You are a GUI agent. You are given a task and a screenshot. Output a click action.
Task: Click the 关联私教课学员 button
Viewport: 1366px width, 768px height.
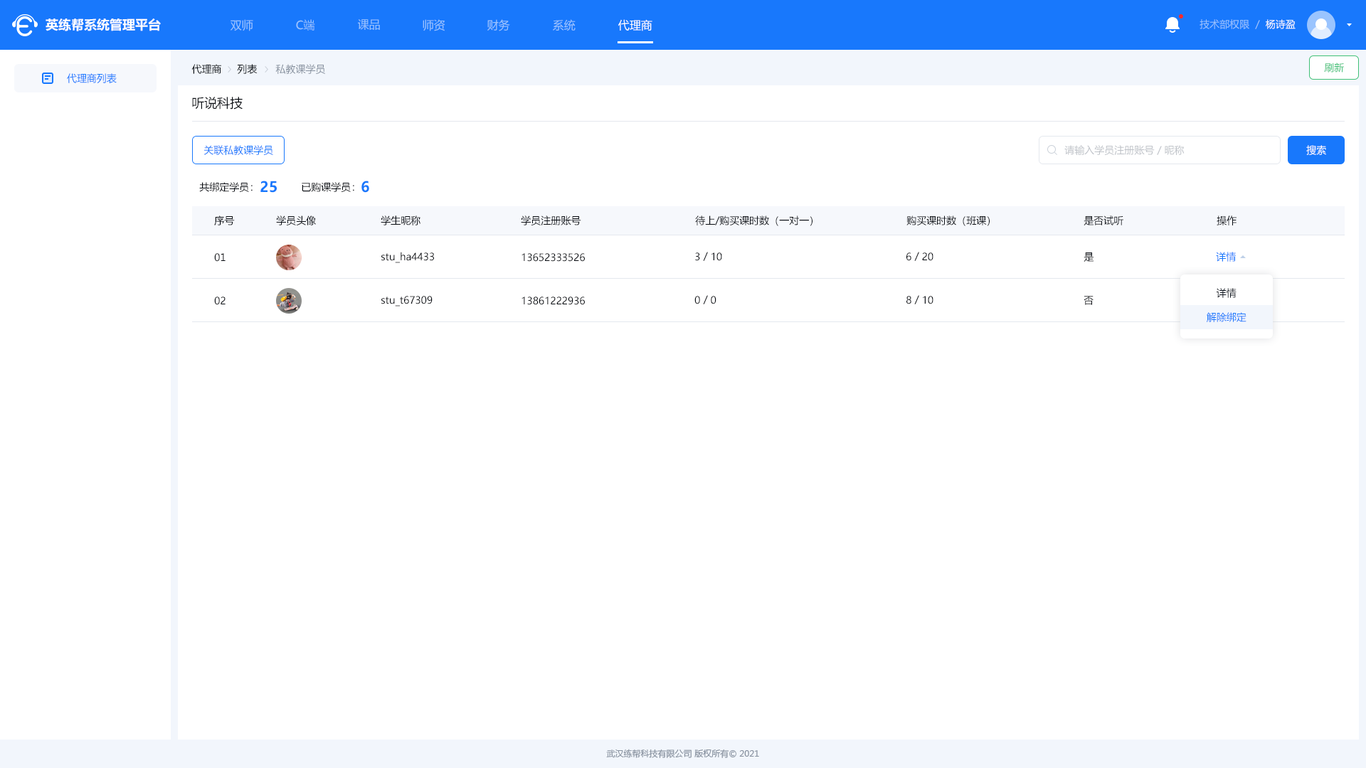238,150
